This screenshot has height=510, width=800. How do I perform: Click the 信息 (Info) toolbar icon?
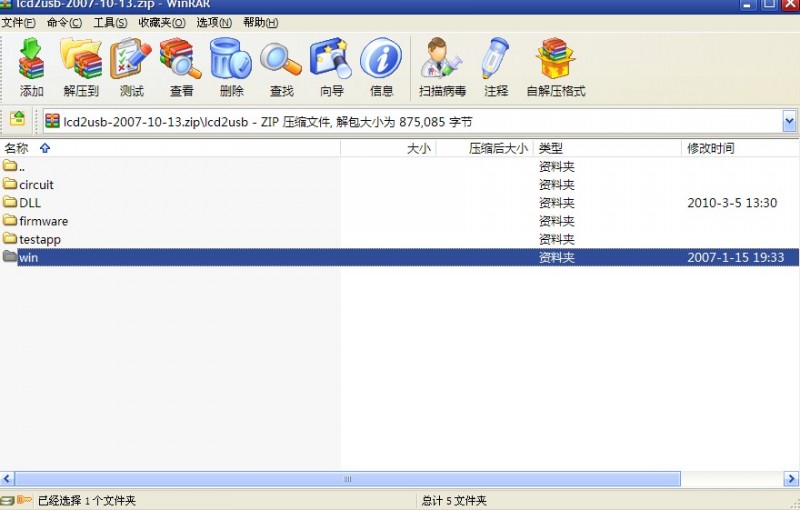point(381,60)
